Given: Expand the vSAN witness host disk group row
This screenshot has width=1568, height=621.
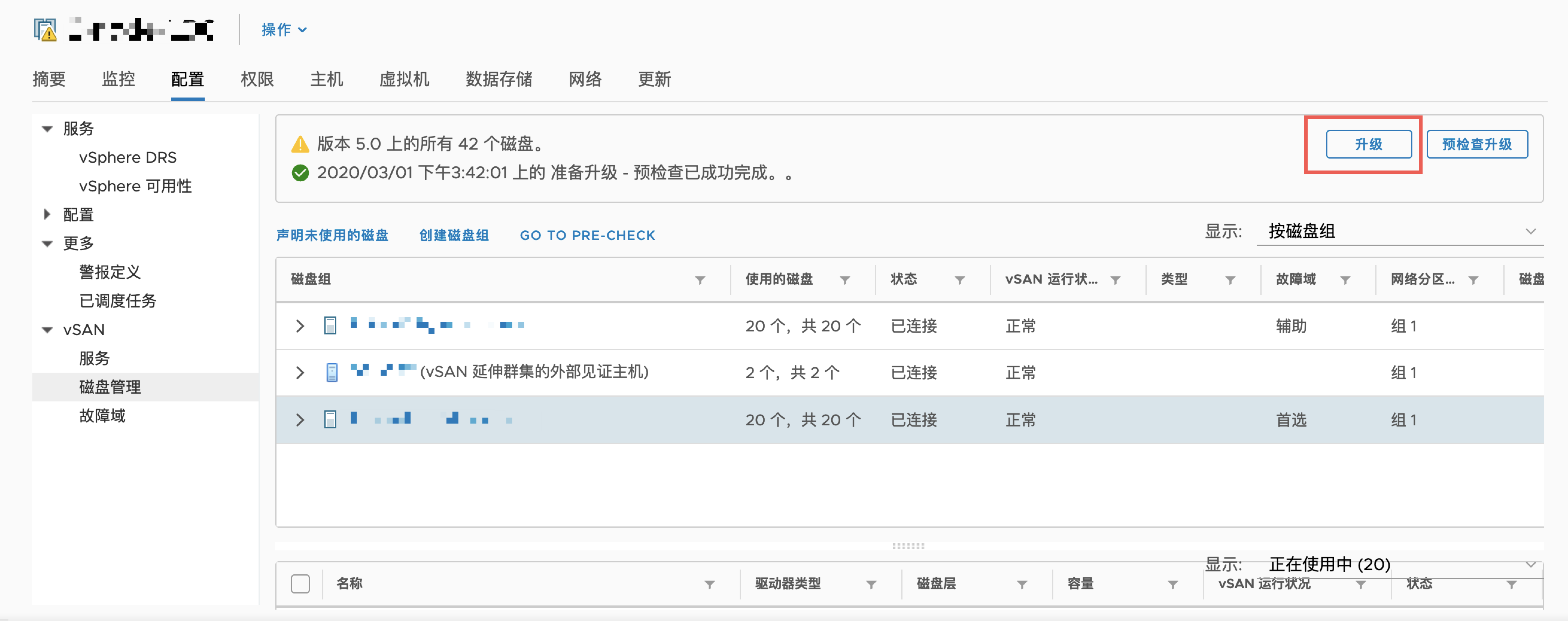Looking at the screenshot, I should pos(300,372).
